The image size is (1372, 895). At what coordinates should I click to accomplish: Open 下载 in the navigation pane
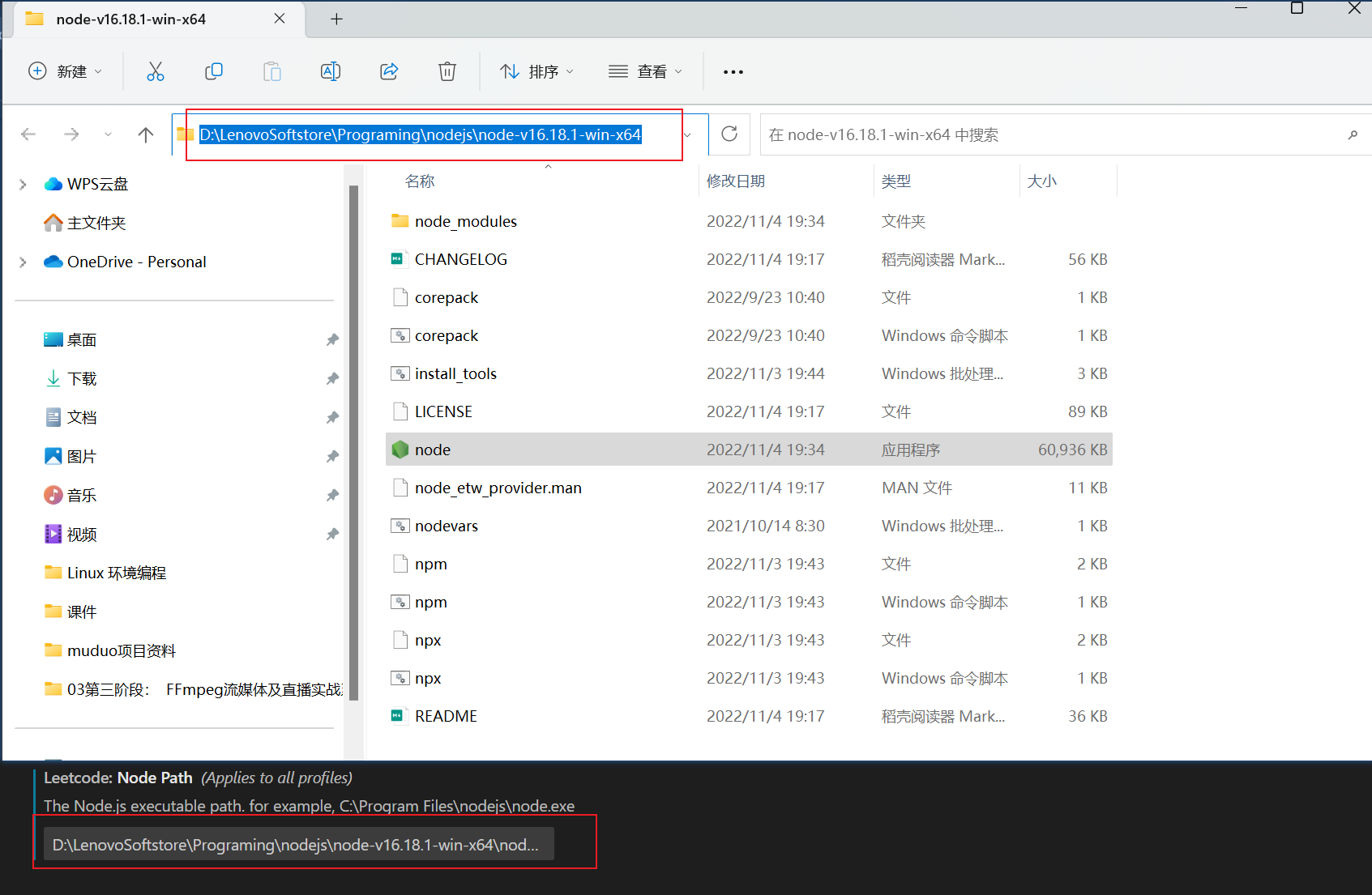click(x=71, y=378)
